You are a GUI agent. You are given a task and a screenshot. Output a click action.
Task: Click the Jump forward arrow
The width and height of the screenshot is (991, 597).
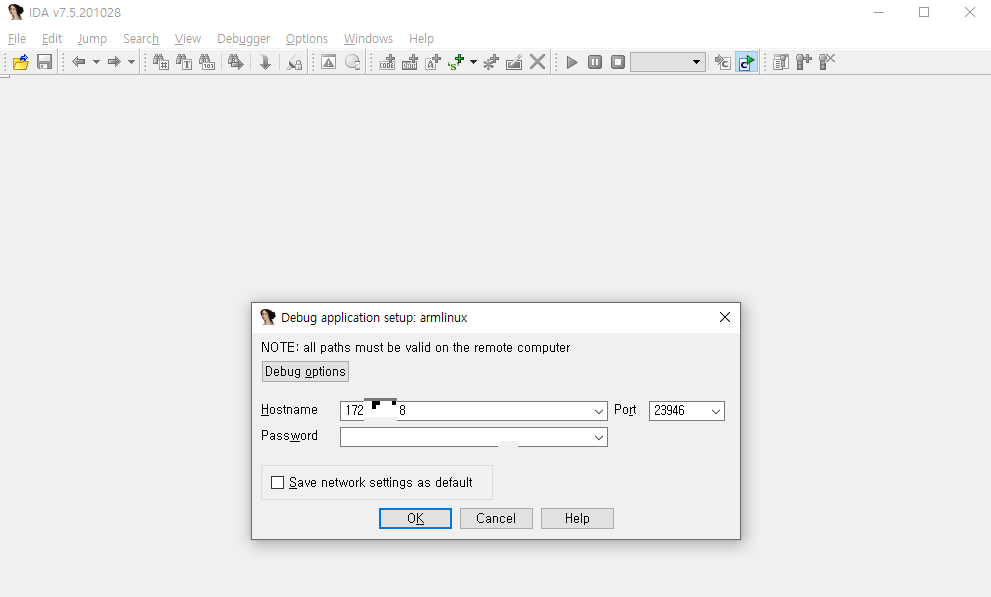114,62
